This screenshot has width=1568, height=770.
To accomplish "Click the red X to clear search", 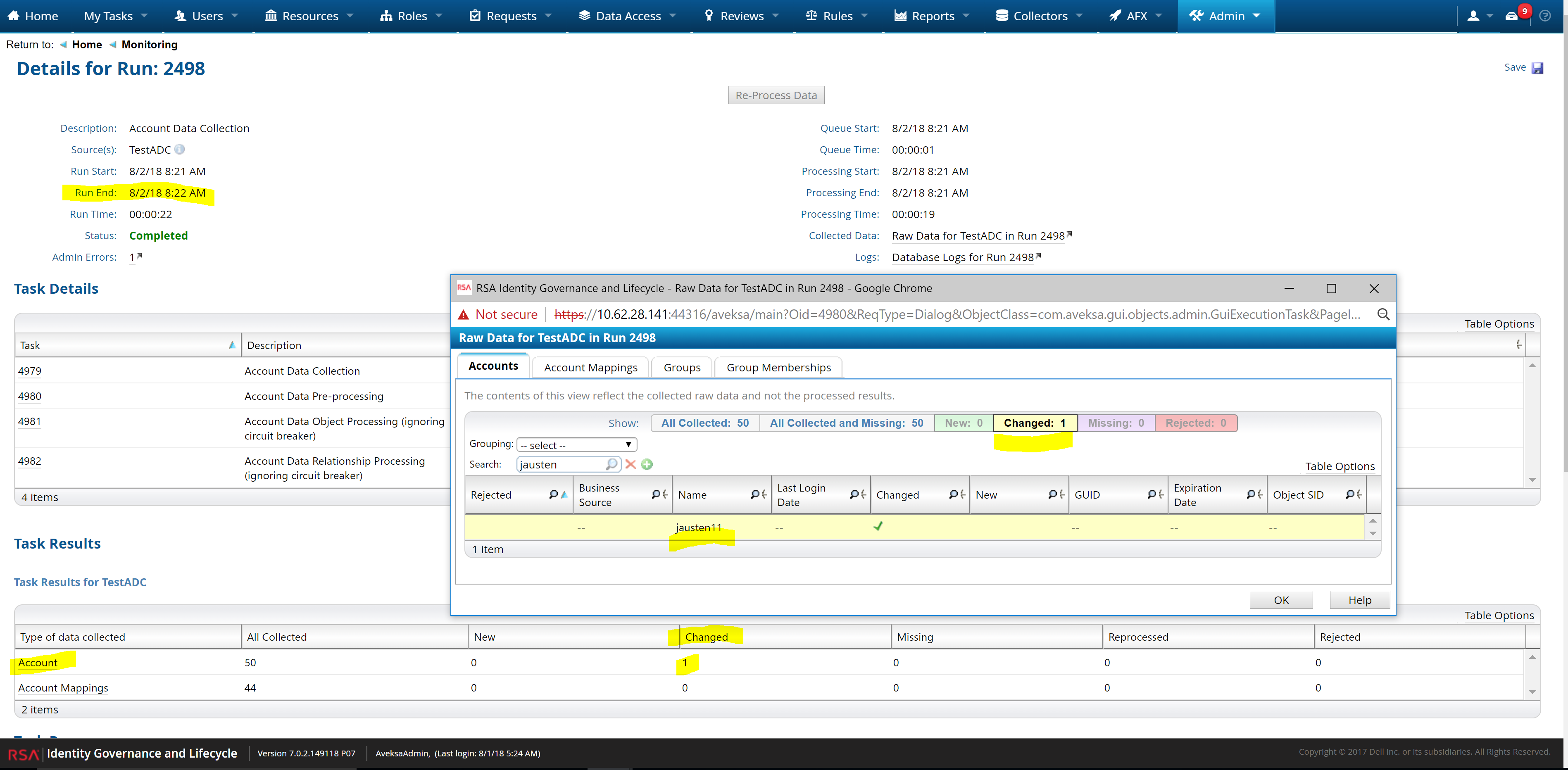I will pos(631,464).
